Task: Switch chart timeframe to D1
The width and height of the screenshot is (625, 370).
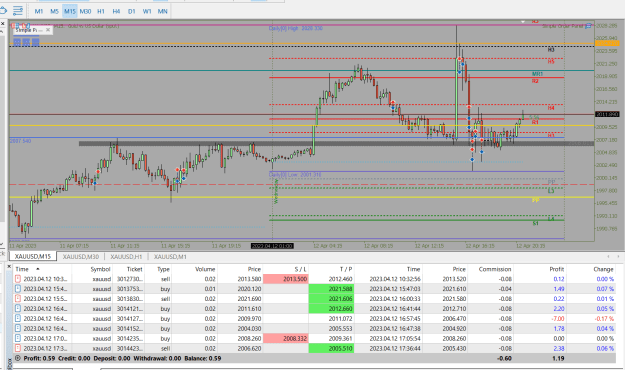Action: point(132,11)
